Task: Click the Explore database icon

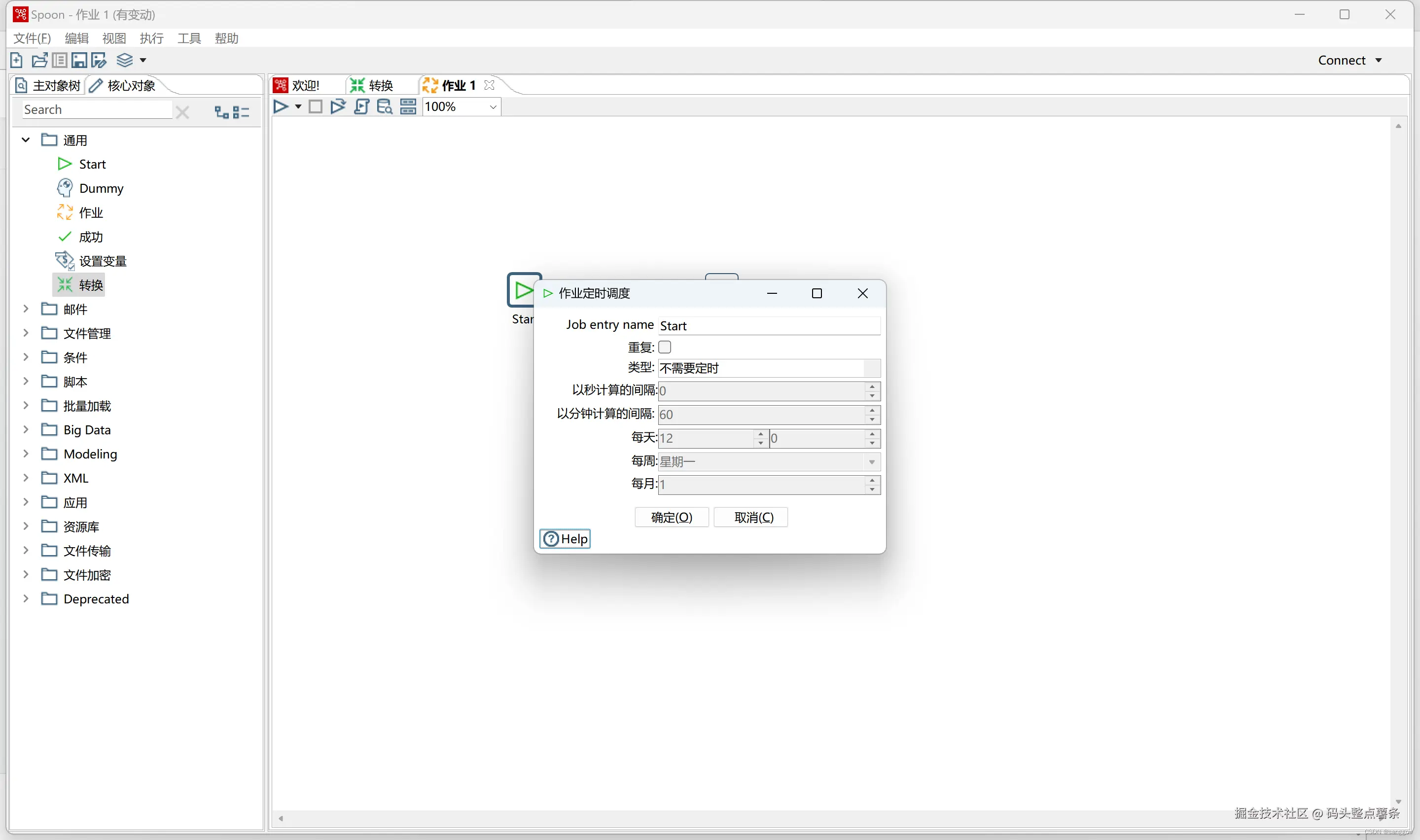Action: 384,106
